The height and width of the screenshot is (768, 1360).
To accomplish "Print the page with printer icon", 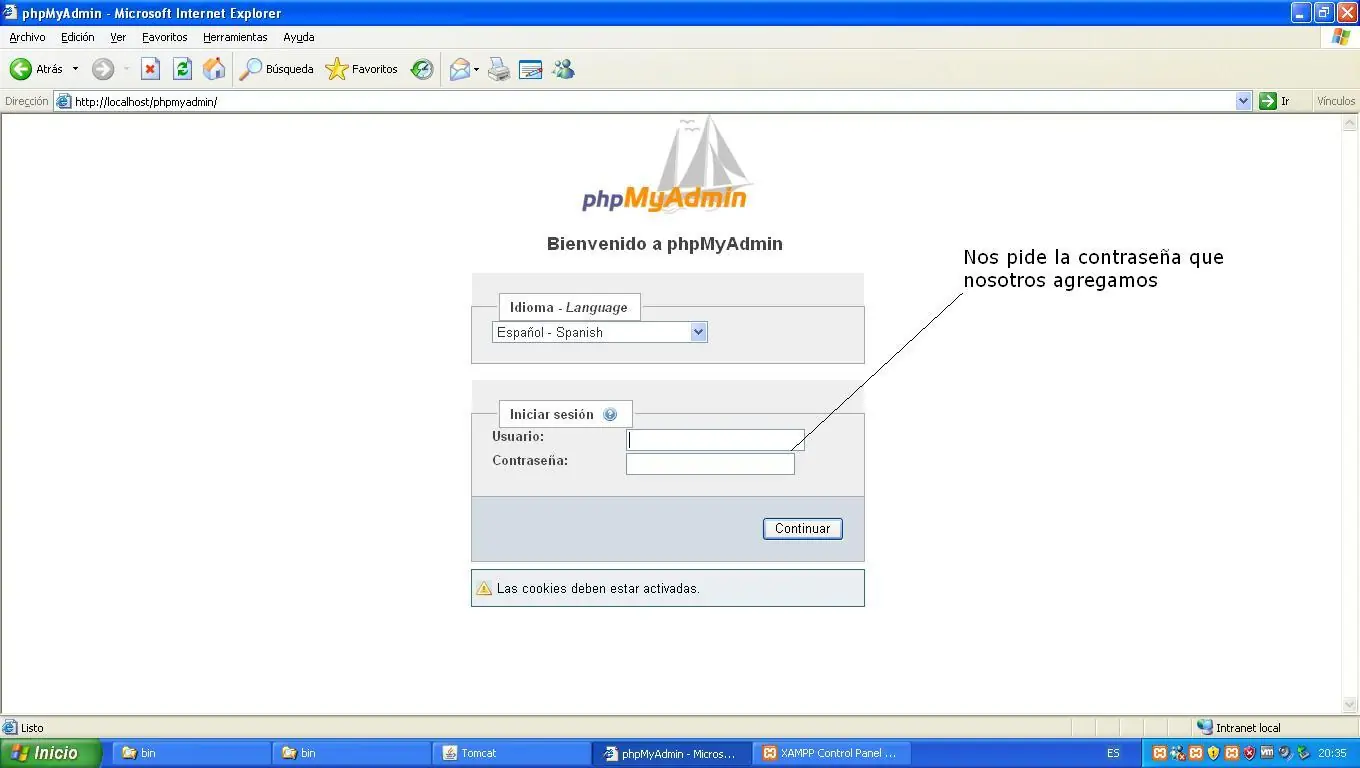I will coord(499,69).
